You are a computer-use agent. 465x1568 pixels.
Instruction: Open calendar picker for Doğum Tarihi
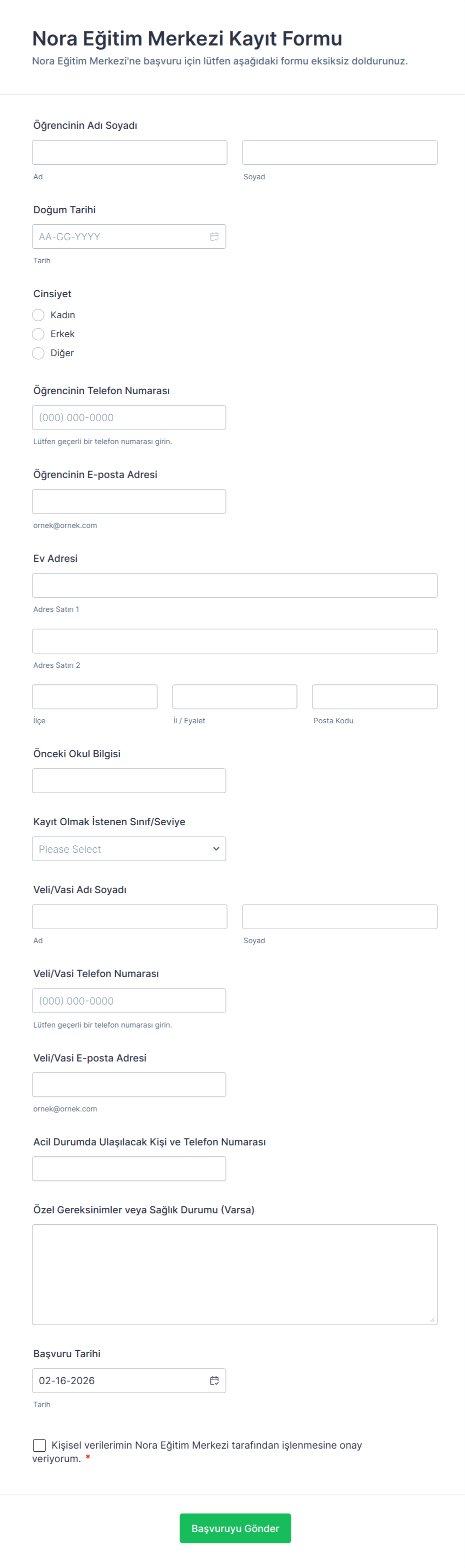pos(214,237)
